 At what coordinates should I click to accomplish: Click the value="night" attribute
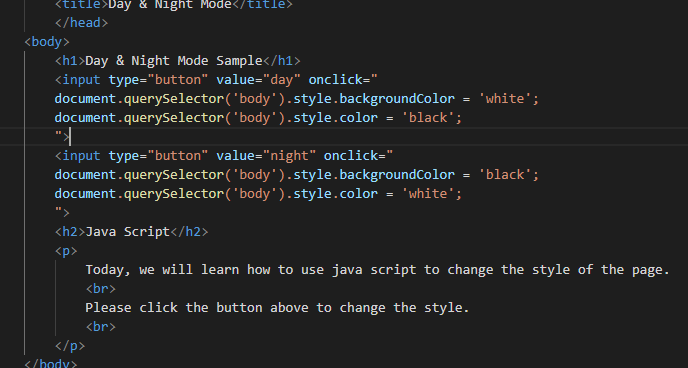266,156
